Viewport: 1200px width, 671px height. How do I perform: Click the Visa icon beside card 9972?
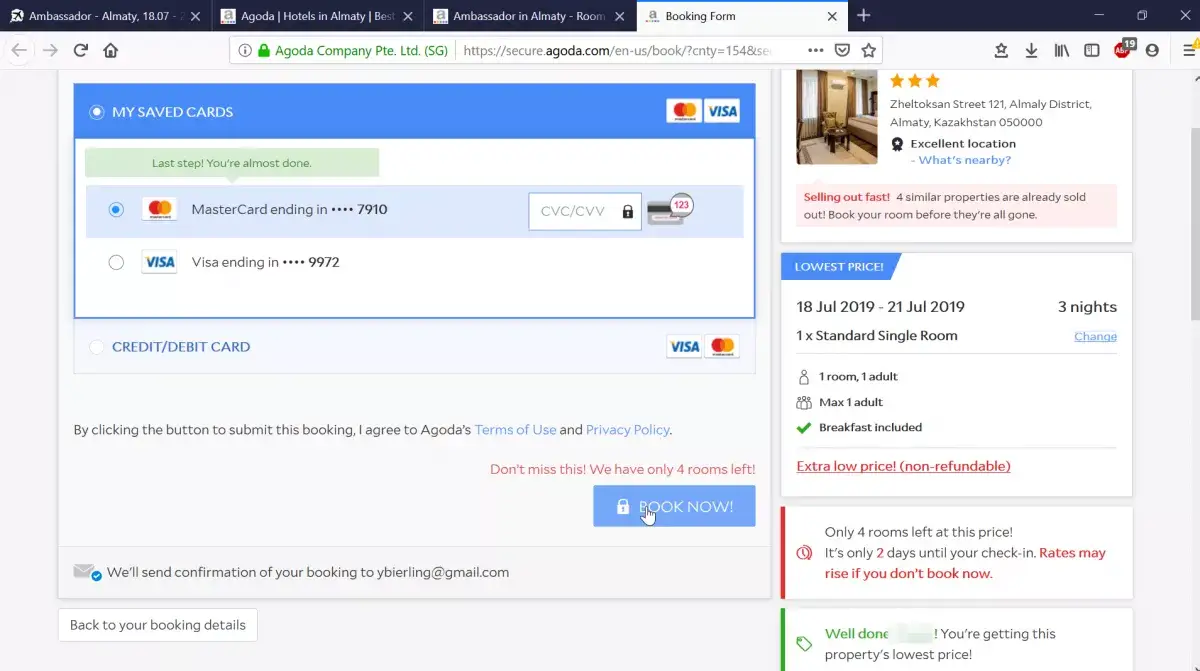pos(159,262)
